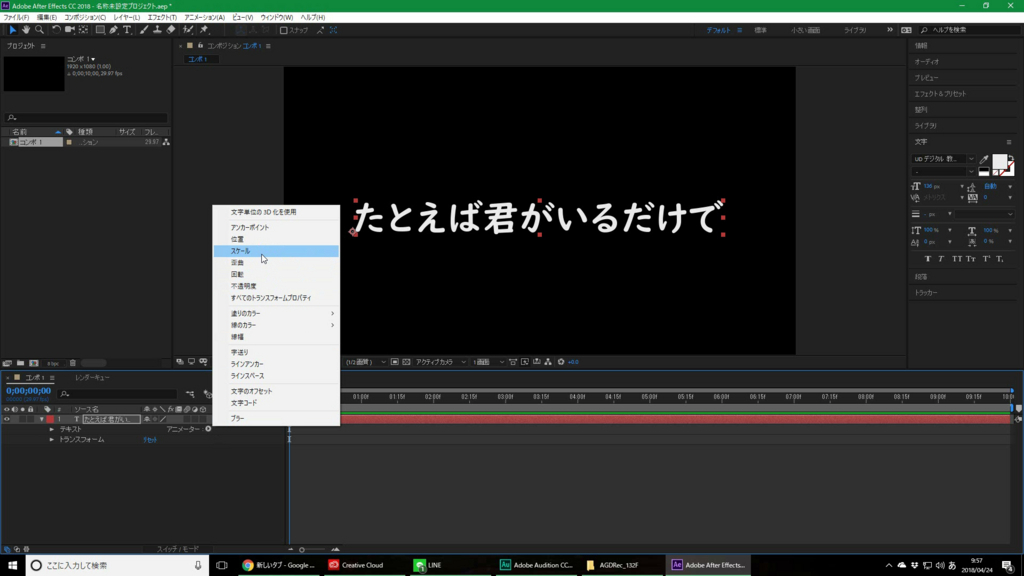Expand the トランスフォーム property group
Viewport: 1024px width, 576px height.
[52, 440]
